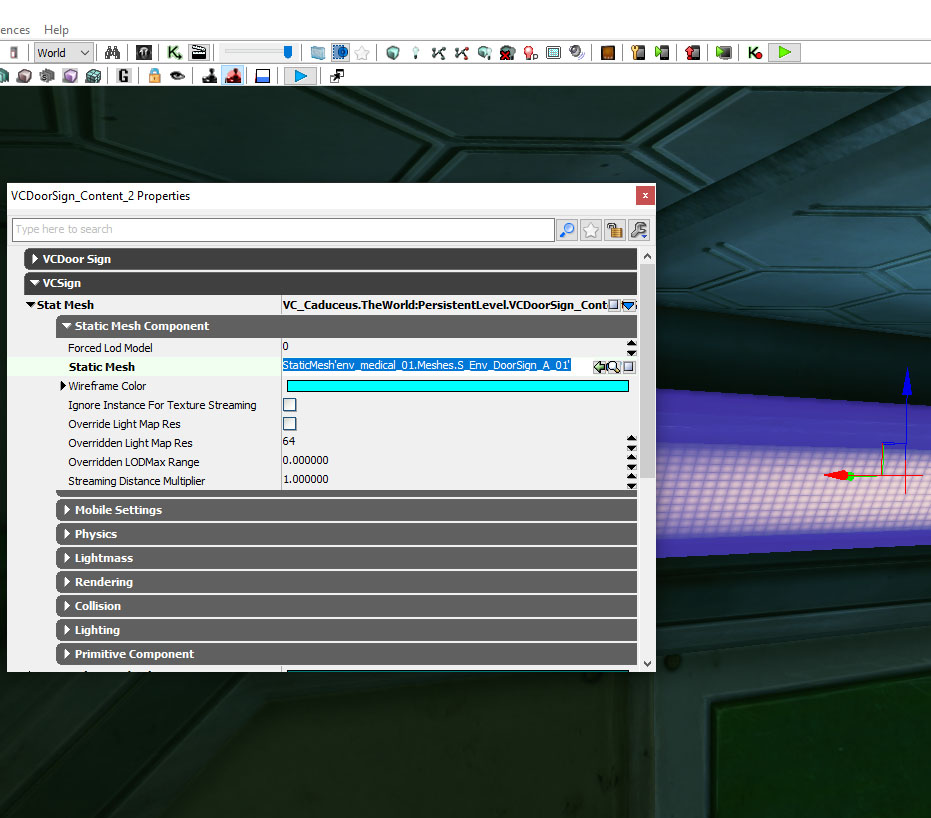Click the build paths icon

coord(439,53)
